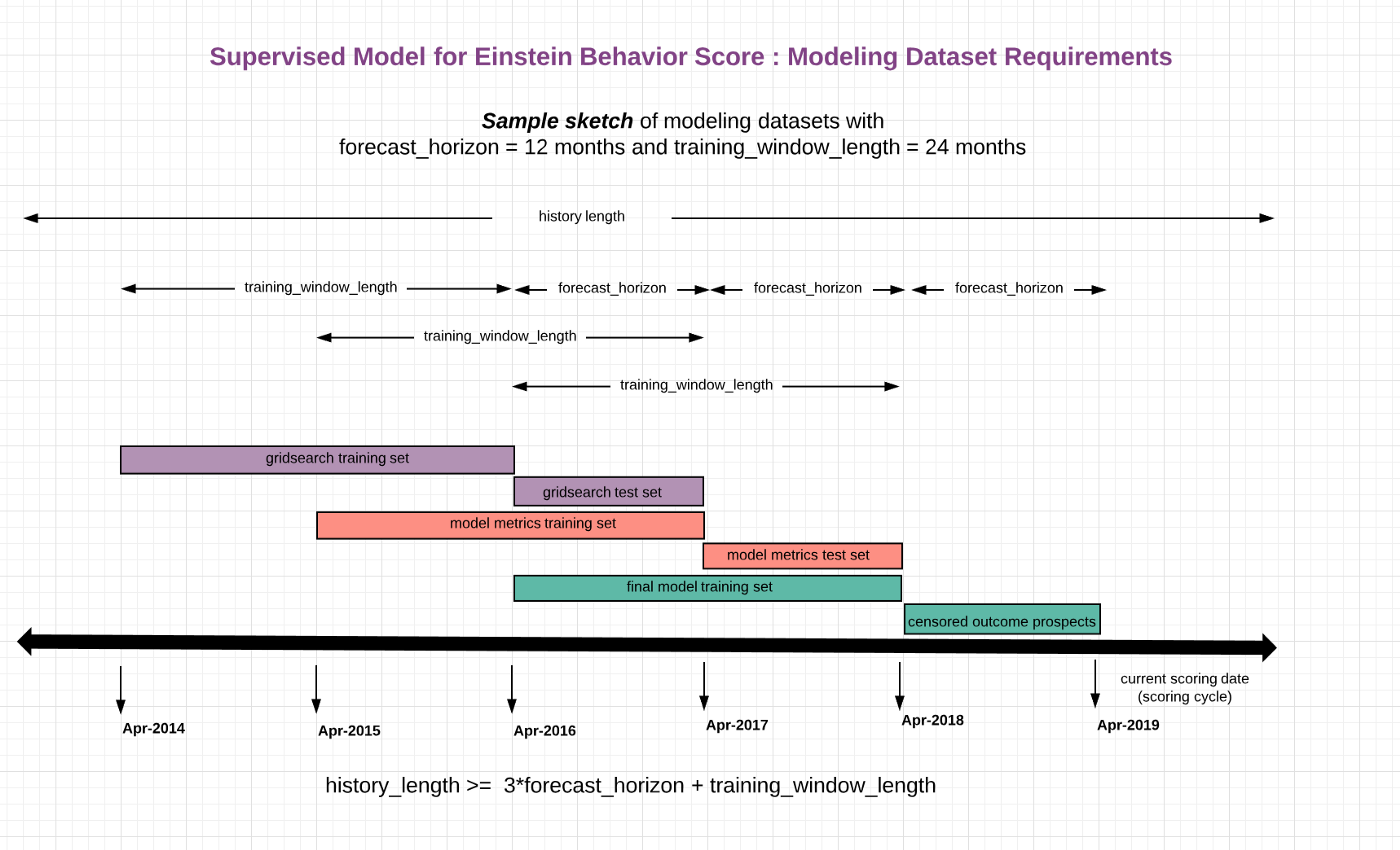Screen dimensions: 1400x850
Task: Click the down arrow marker above Apr-2016
Action: [512, 690]
